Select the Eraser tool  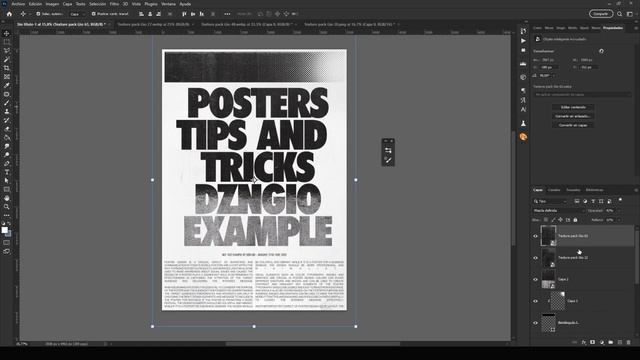point(7,129)
